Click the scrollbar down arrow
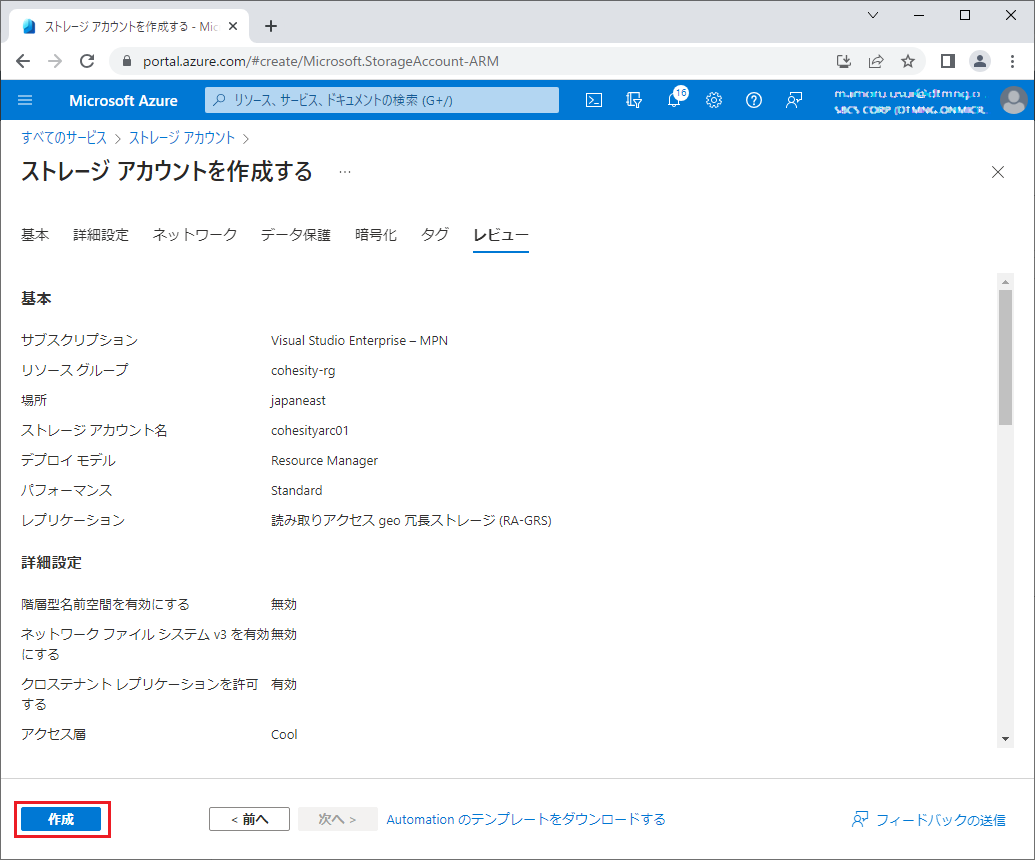This screenshot has height=860, width=1035. (x=1005, y=739)
